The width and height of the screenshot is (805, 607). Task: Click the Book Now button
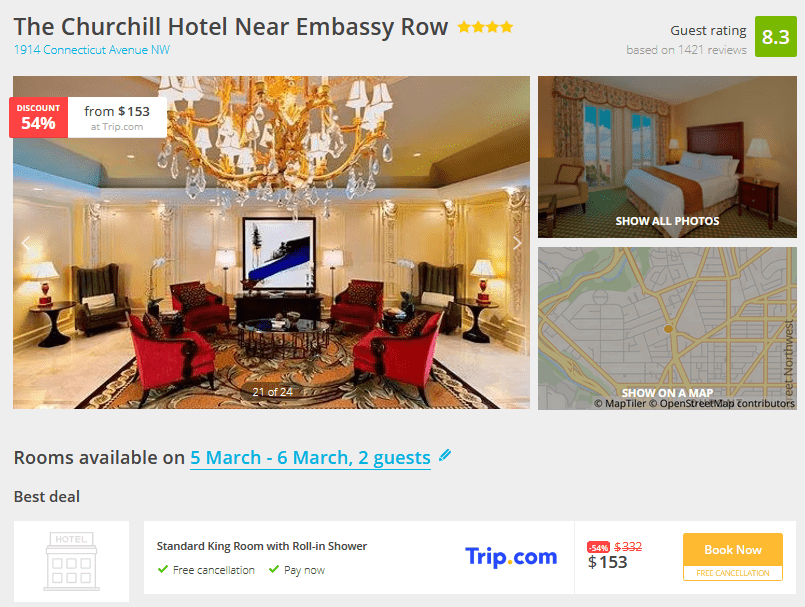(x=733, y=550)
